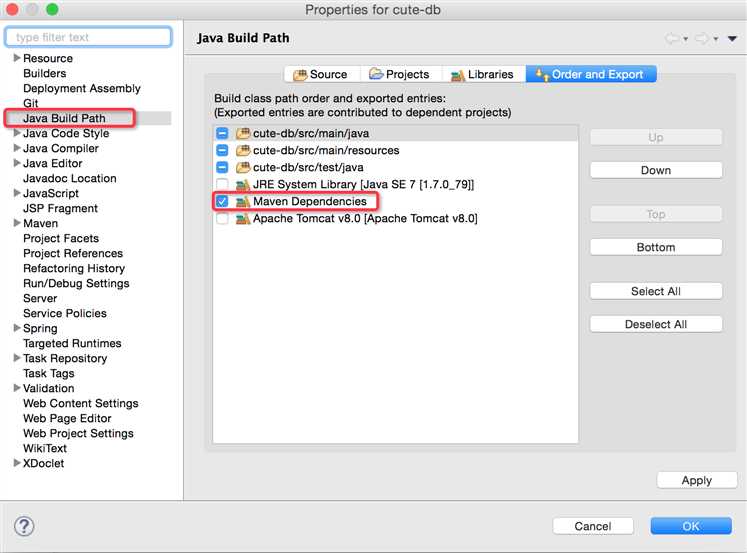
Task: Open the view menu dropdown triangle
Action: click(732, 39)
